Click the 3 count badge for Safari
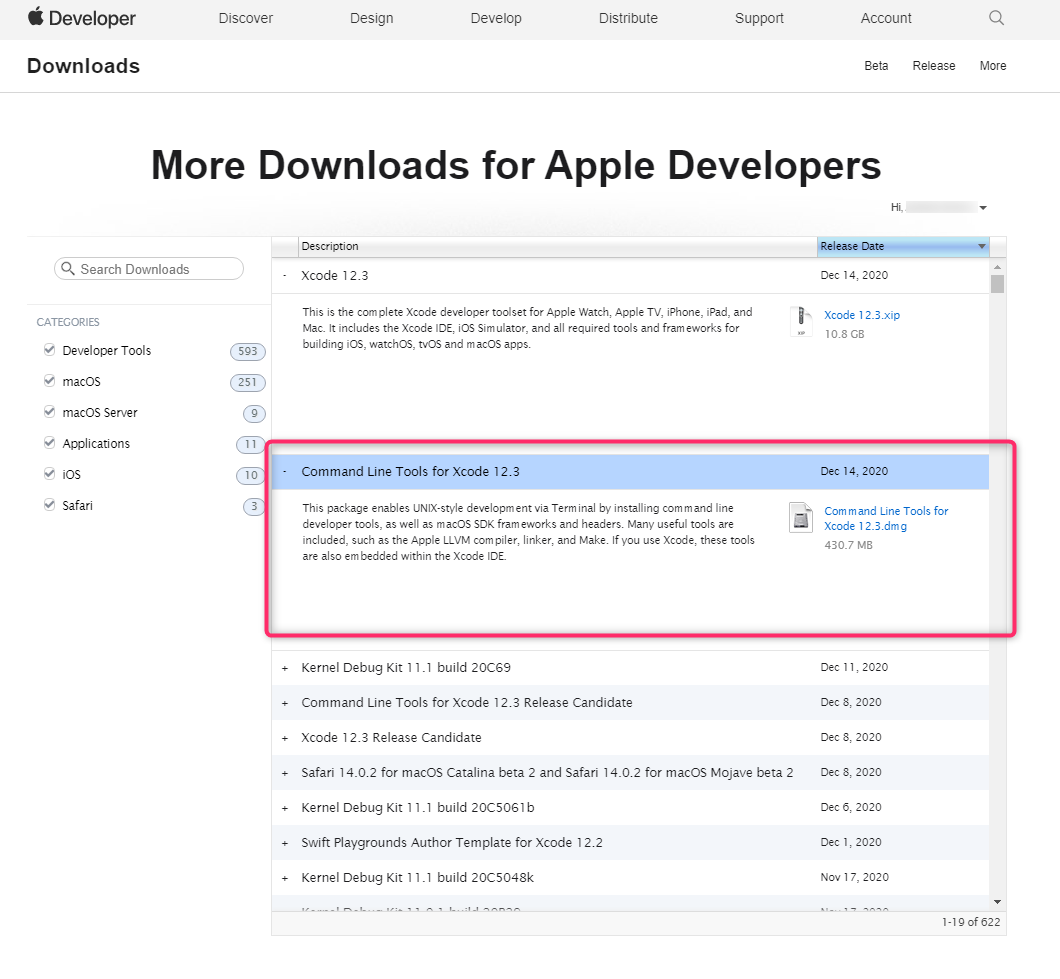Image resolution: width=1060 pixels, height=979 pixels. click(254, 506)
